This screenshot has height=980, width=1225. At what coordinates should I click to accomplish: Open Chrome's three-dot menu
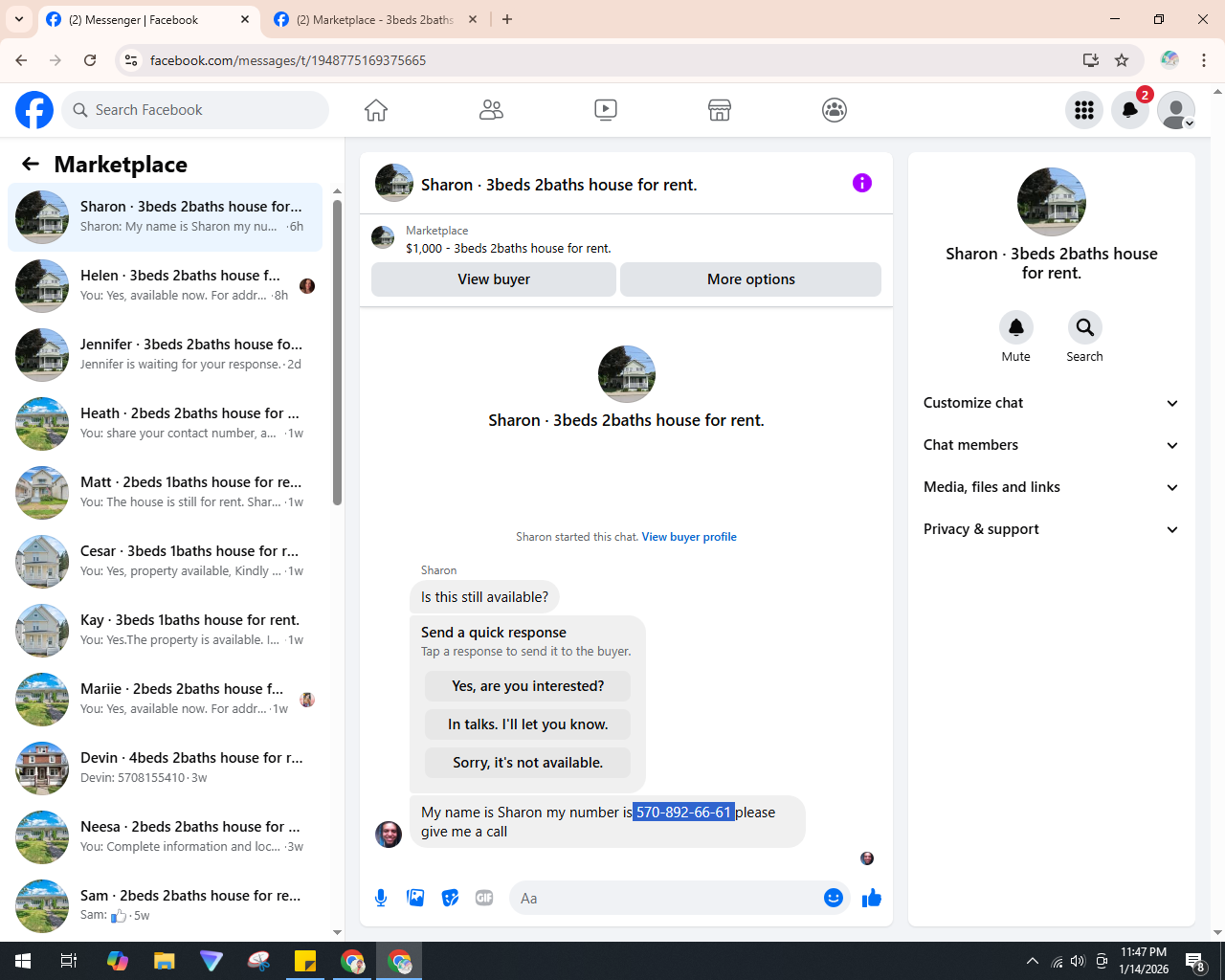1204,60
